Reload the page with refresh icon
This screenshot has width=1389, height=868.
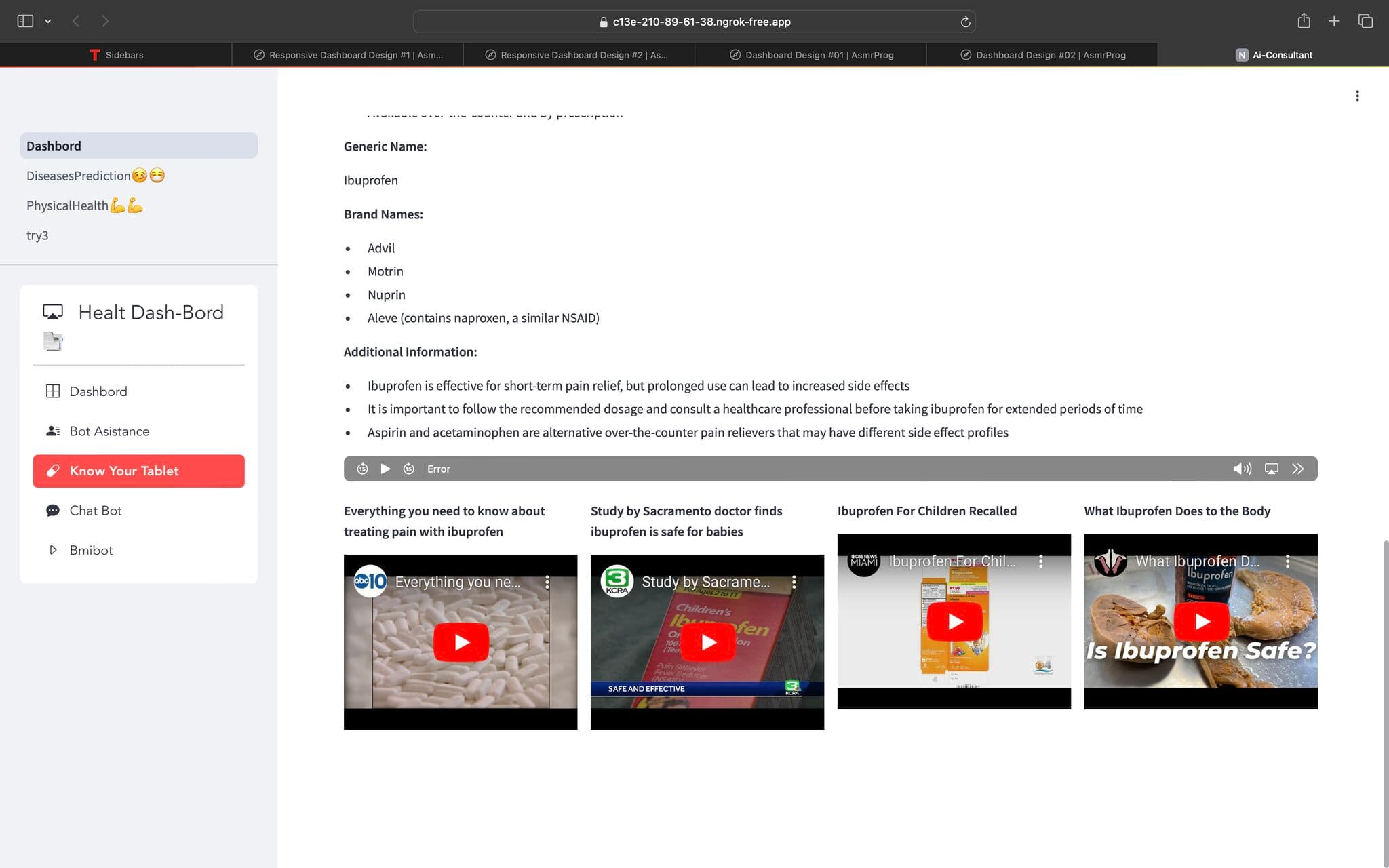(x=965, y=22)
